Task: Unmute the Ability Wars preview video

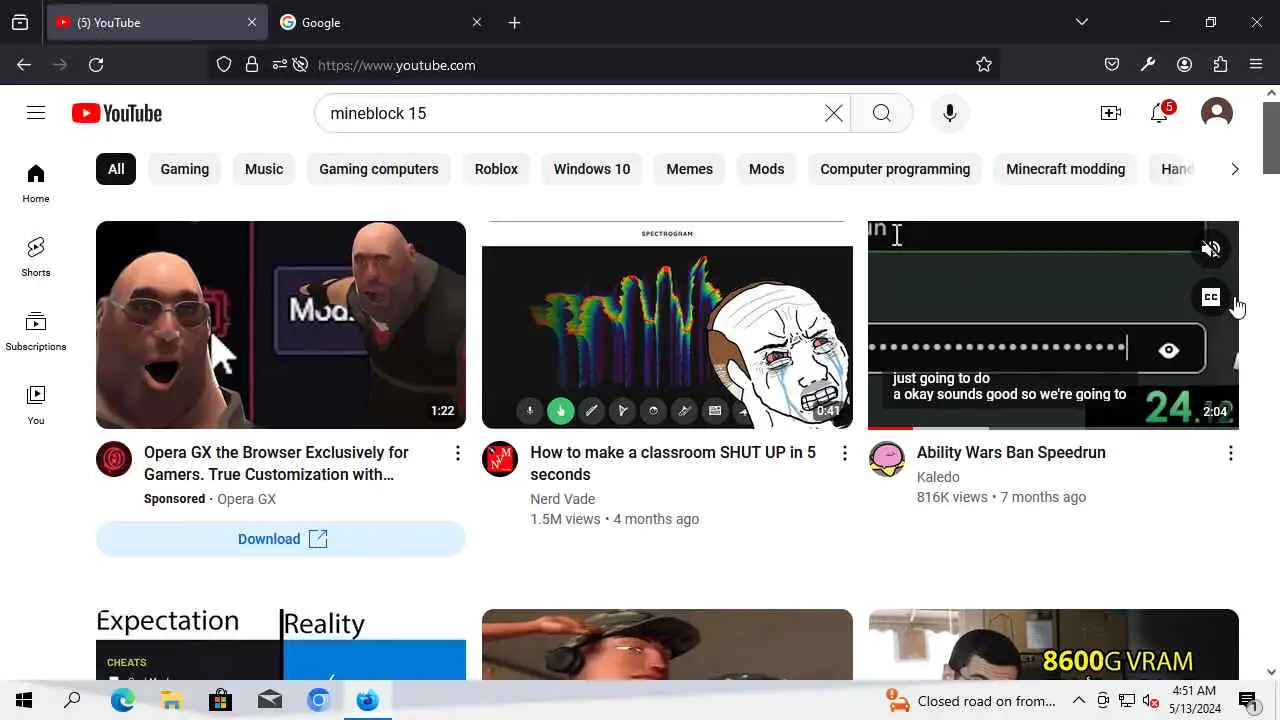Action: [x=1211, y=249]
